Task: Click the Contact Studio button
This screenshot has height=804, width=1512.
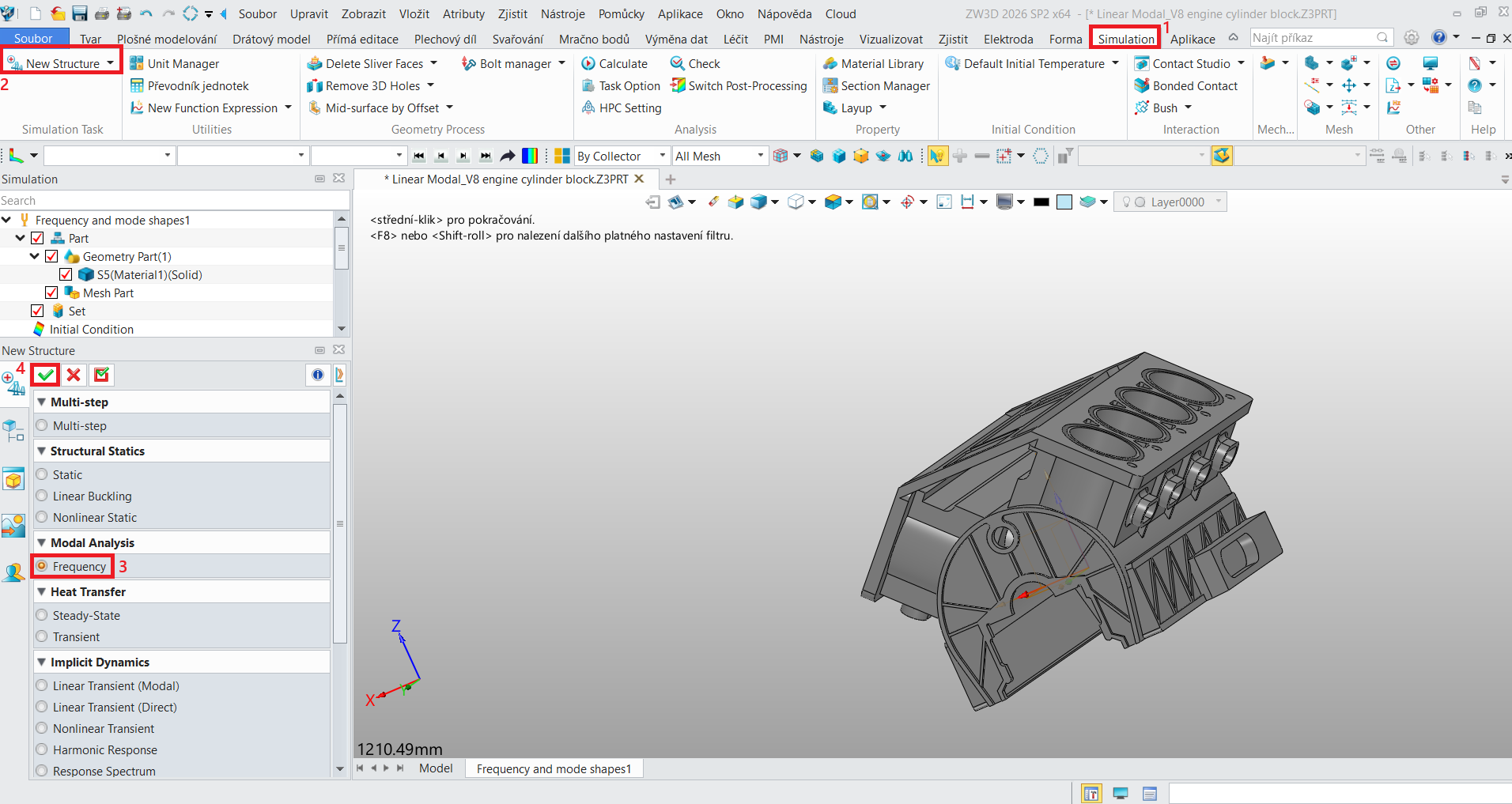Action: (x=1182, y=63)
